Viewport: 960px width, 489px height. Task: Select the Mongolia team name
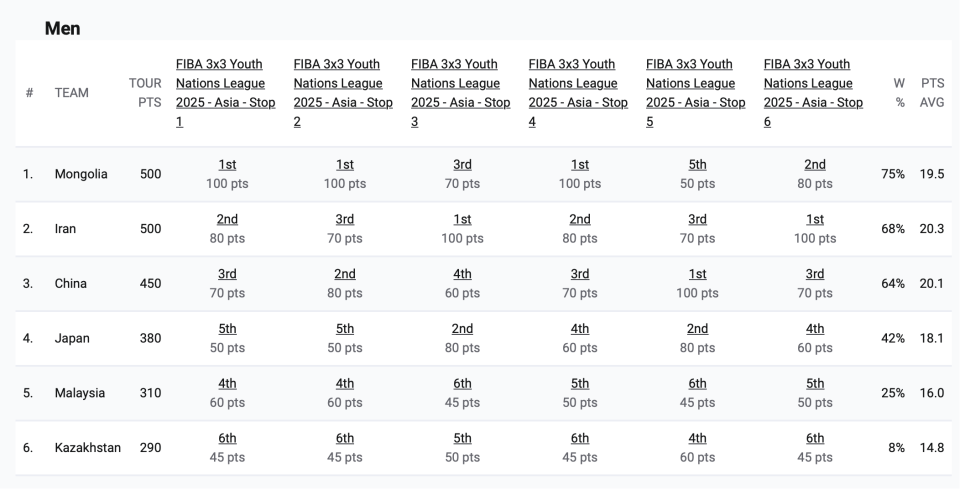click(81, 174)
